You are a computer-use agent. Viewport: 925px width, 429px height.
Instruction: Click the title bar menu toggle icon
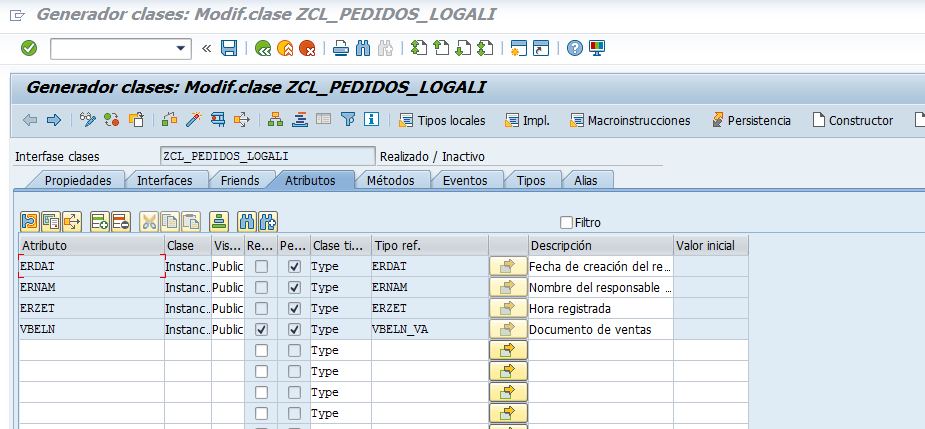18,16
